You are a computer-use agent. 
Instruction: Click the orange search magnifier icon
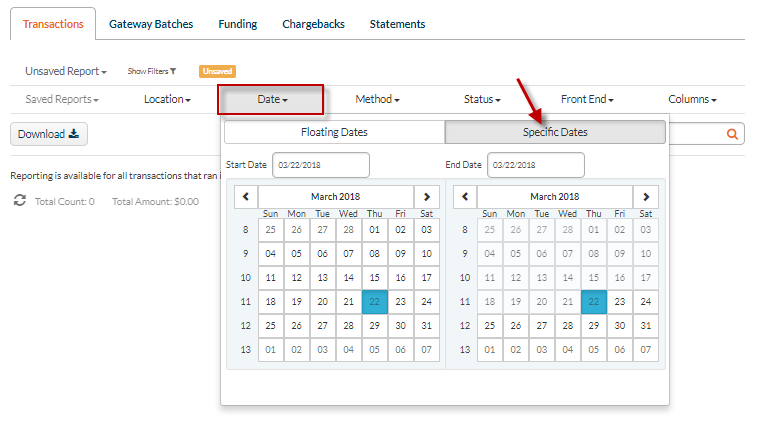(x=731, y=133)
